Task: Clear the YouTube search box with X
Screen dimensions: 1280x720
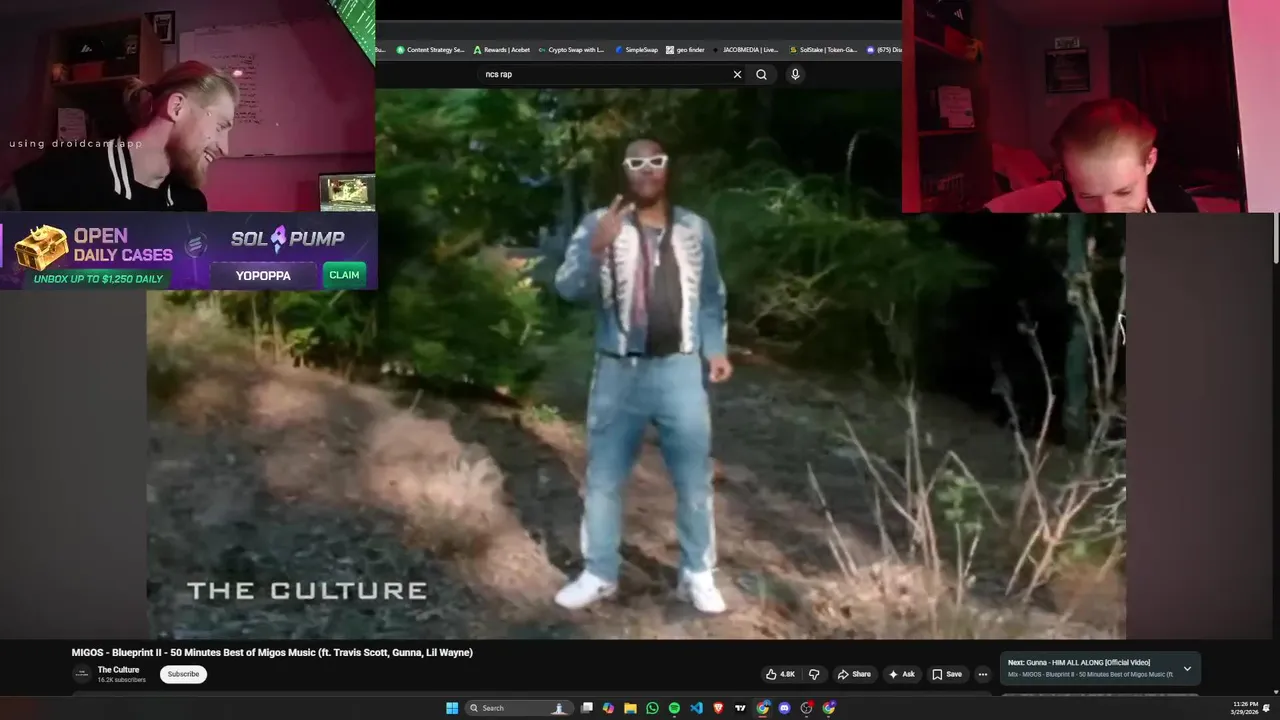Action: pos(737,74)
